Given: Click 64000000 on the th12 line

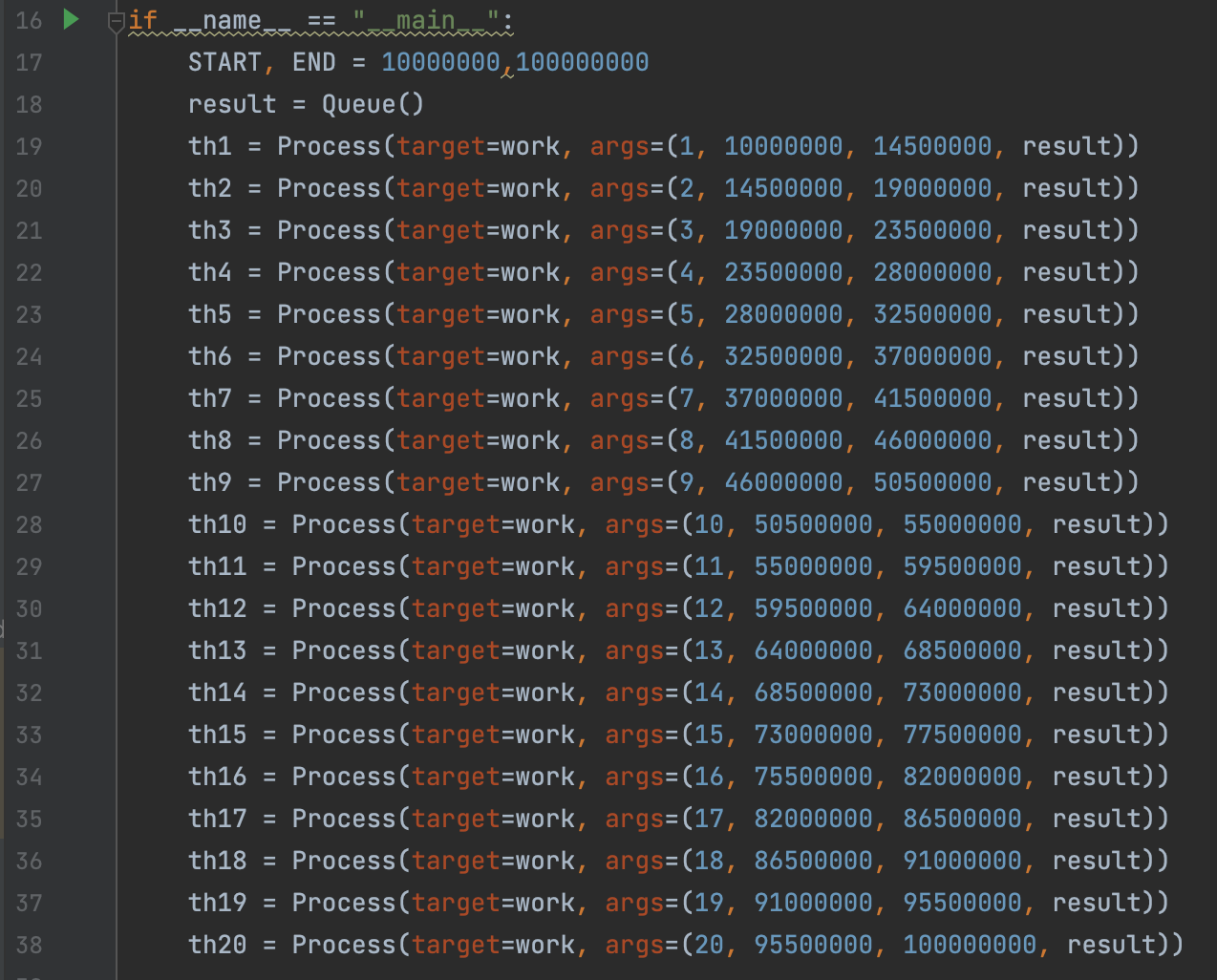Looking at the screenshot, I should point(963,609).
